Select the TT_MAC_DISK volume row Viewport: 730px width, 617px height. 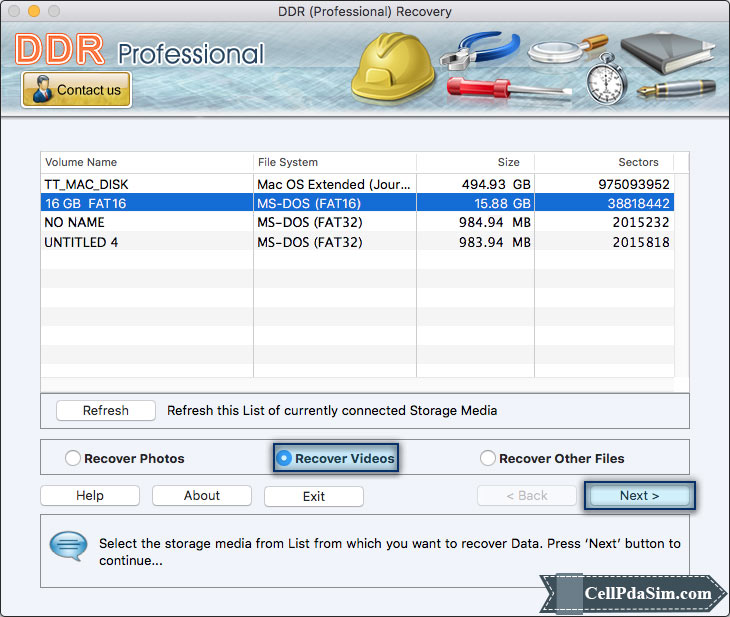click(357, 184)
